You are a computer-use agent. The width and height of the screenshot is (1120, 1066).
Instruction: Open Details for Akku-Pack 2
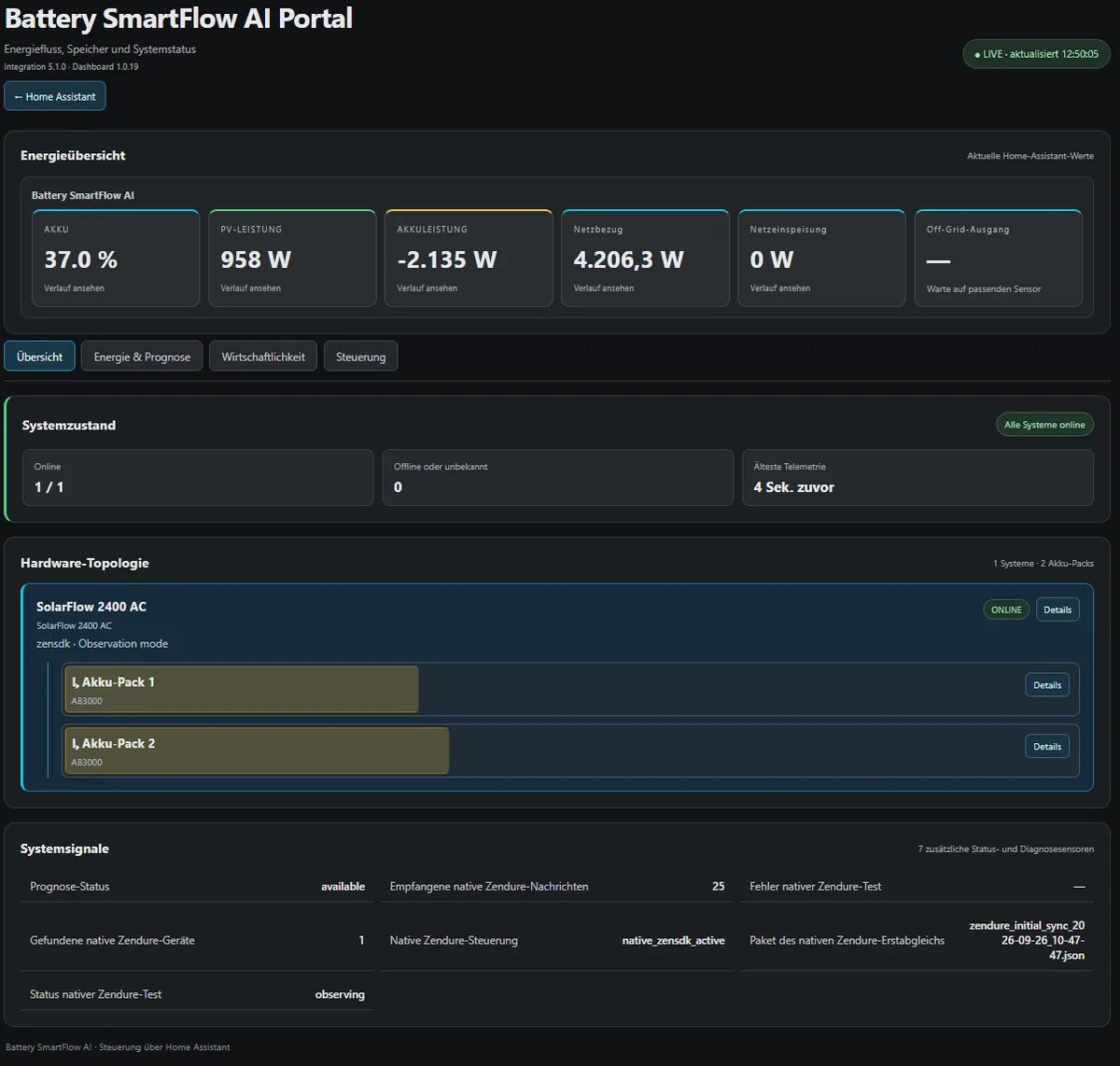pyautogui.click(x=1047, y=747)
